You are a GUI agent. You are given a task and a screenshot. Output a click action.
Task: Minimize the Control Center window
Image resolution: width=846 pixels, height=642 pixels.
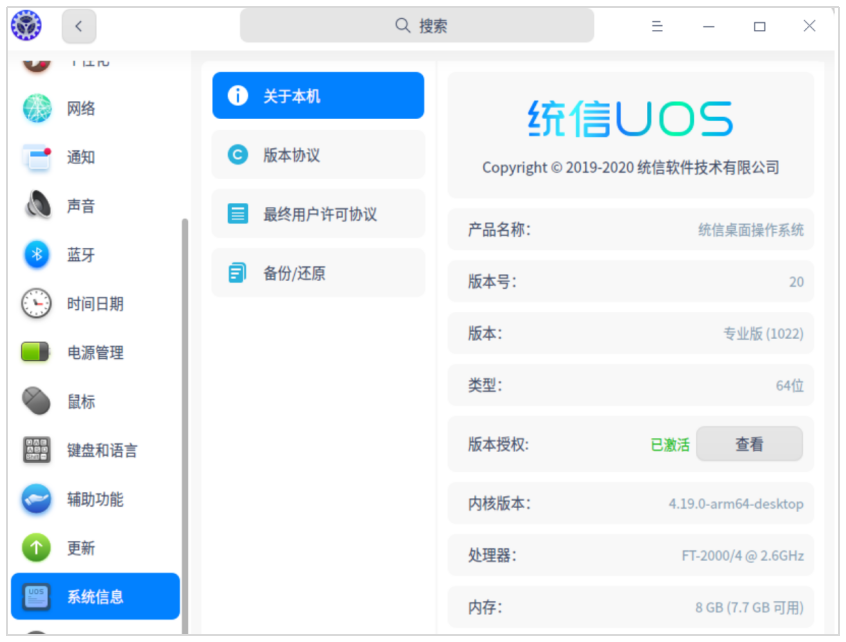(x=708, y=26)
